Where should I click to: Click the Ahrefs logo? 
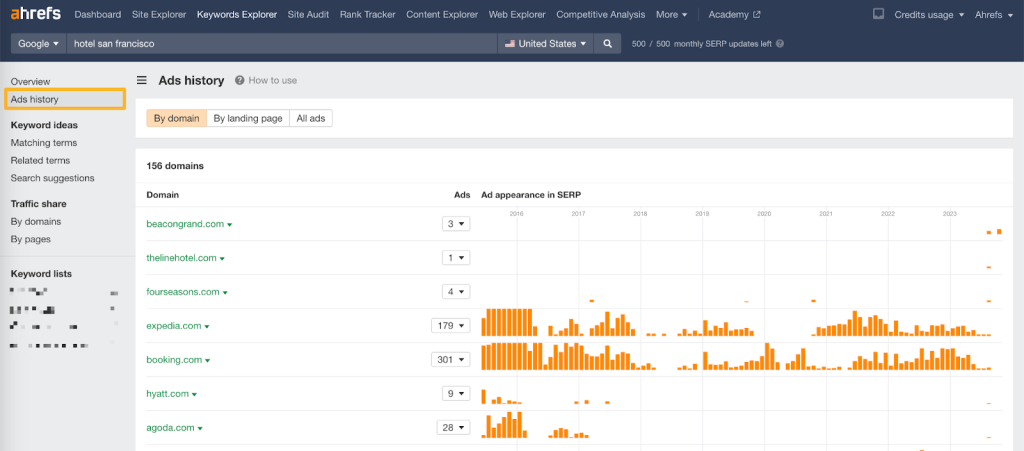tap(36, 15)
